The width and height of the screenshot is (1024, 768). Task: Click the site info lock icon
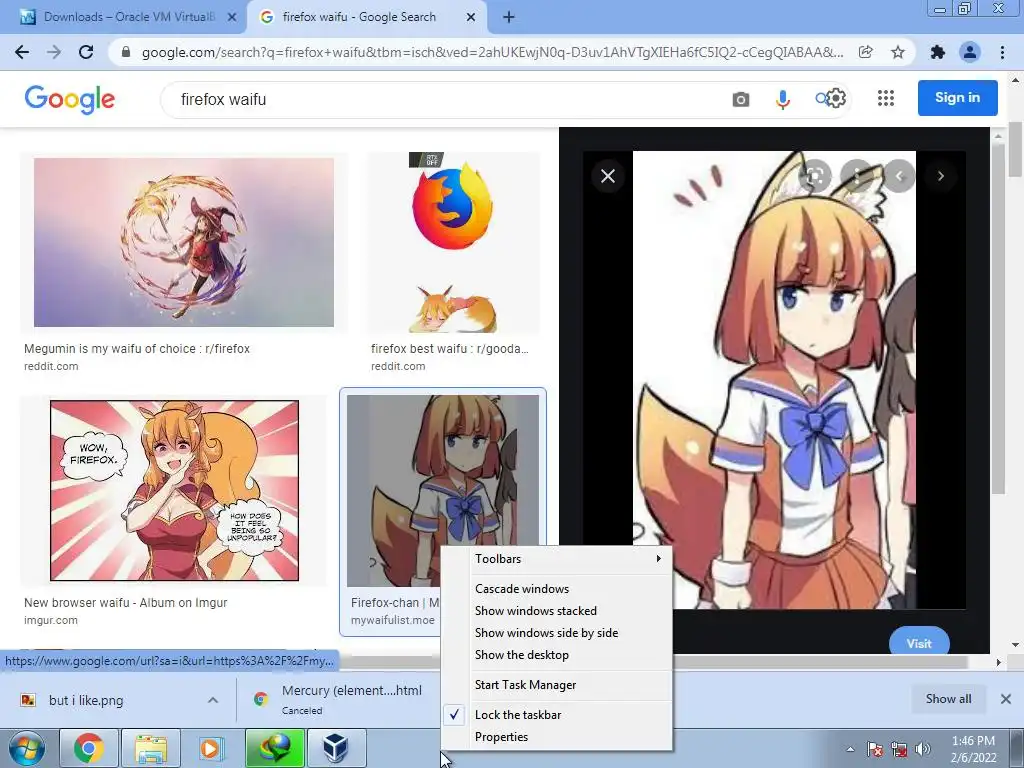click(x=127, y=52)
